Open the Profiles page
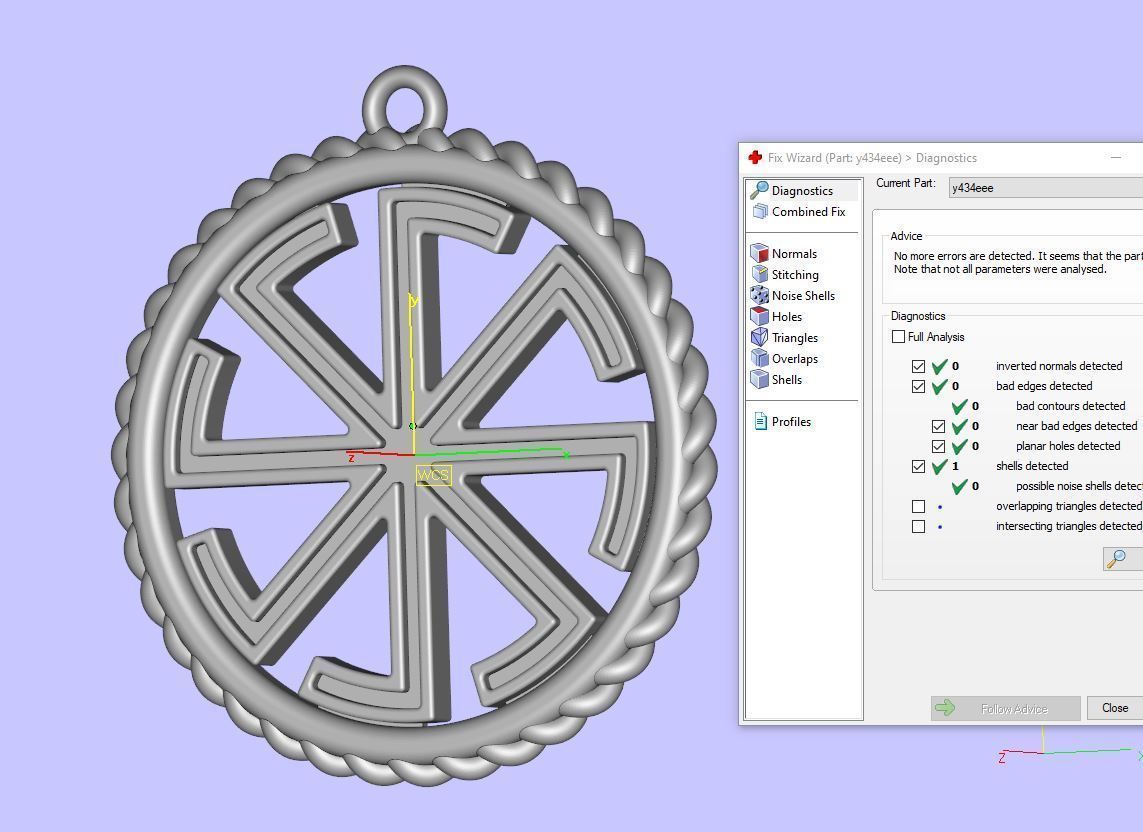The image size is (1143, 832). (783, 421)
